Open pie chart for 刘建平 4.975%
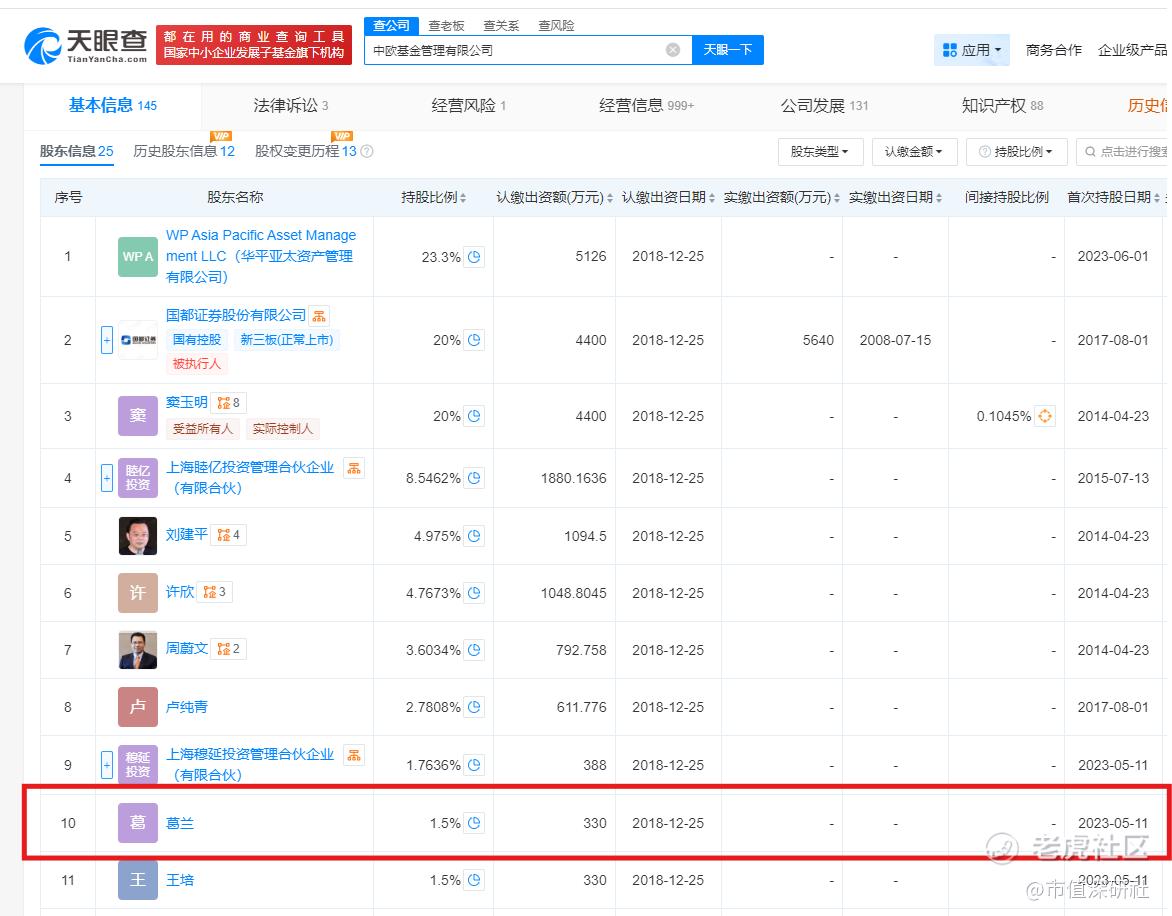The height and width of the screenshot is (916, 1172). click(474, 536)
